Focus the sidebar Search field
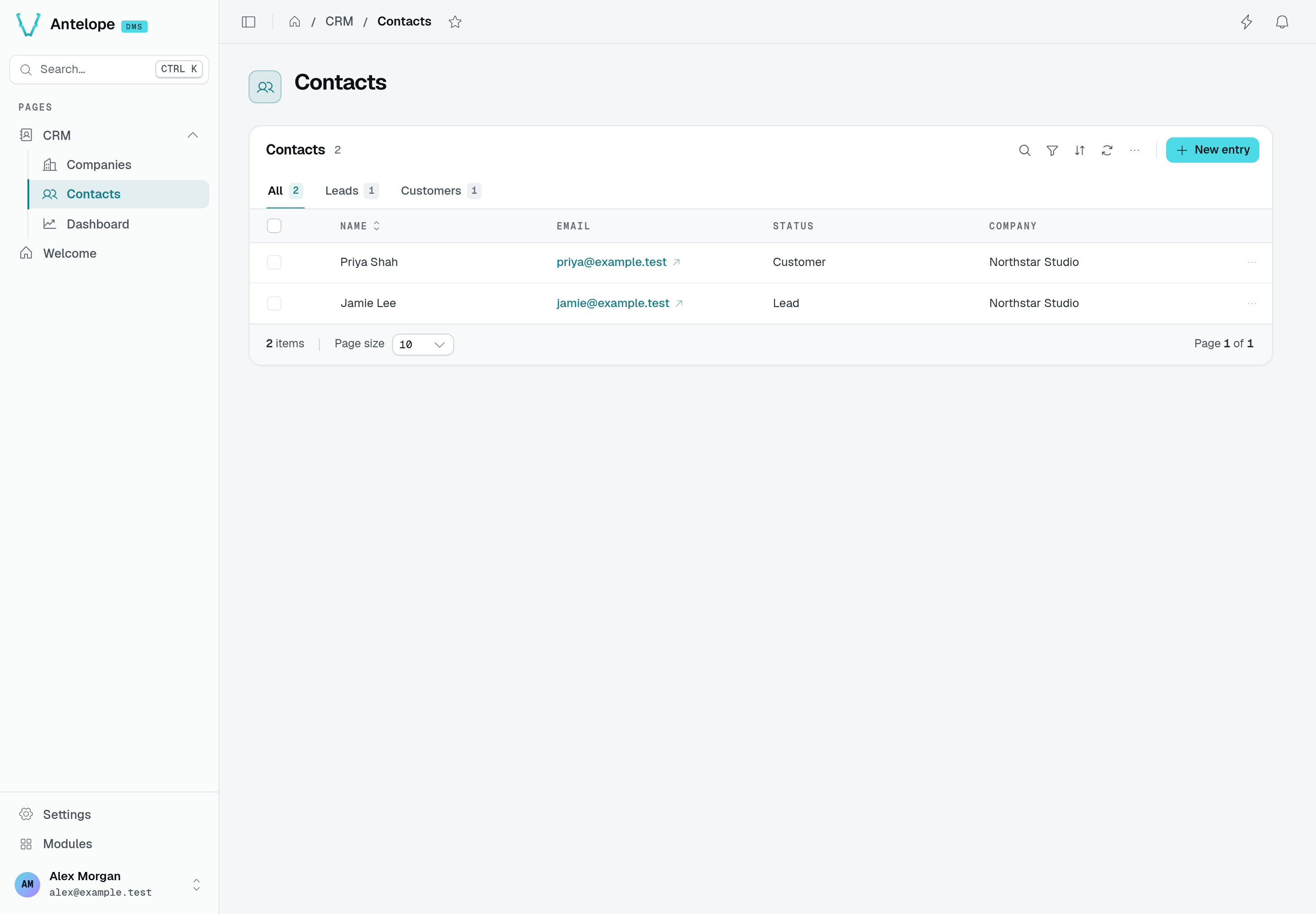The width and height of the screenshot is (1316, 914). click(x=109, y=69)
